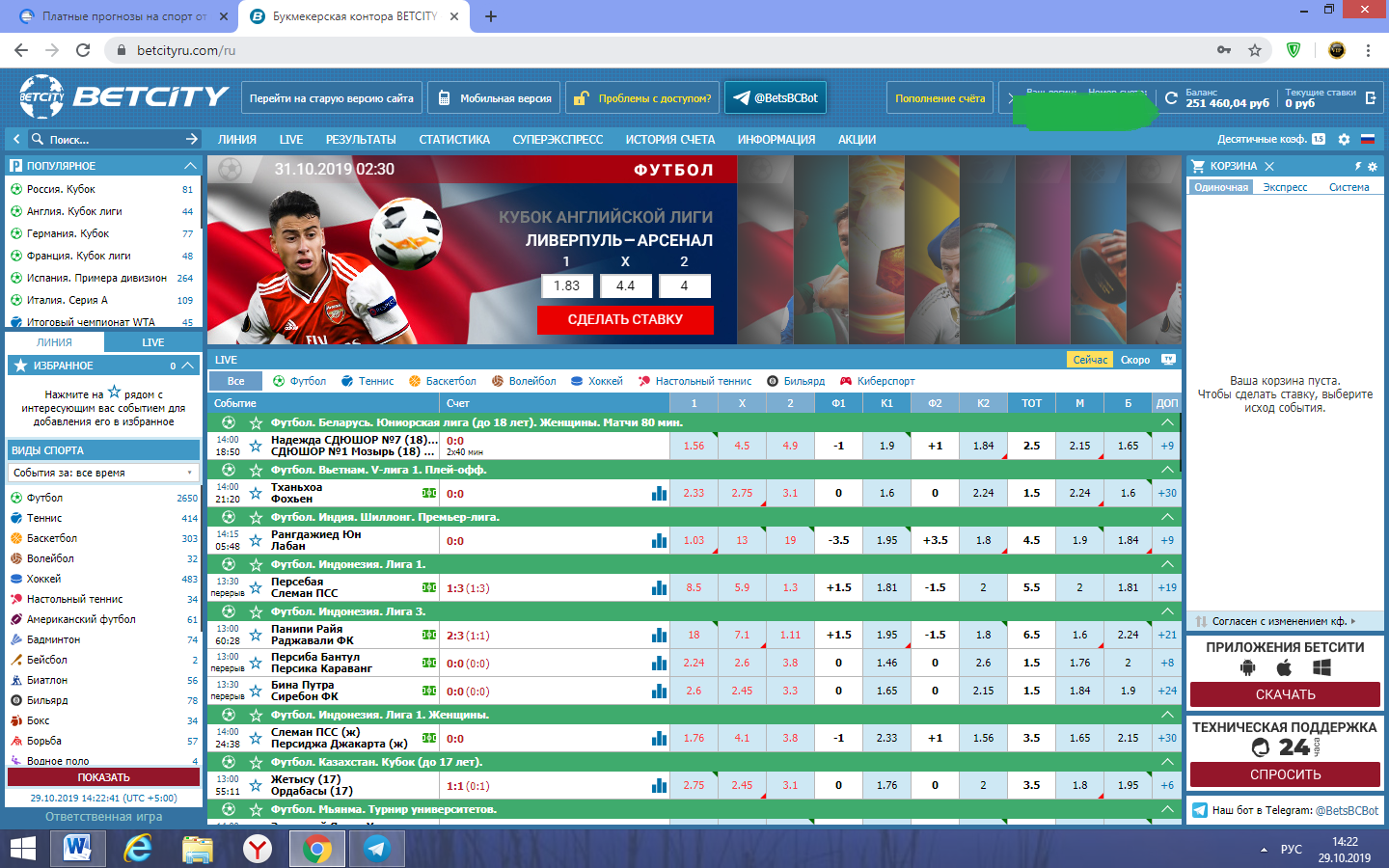Select Хоккей in sports list
This screenshot has width=1389, height=868.
[43, 579]
